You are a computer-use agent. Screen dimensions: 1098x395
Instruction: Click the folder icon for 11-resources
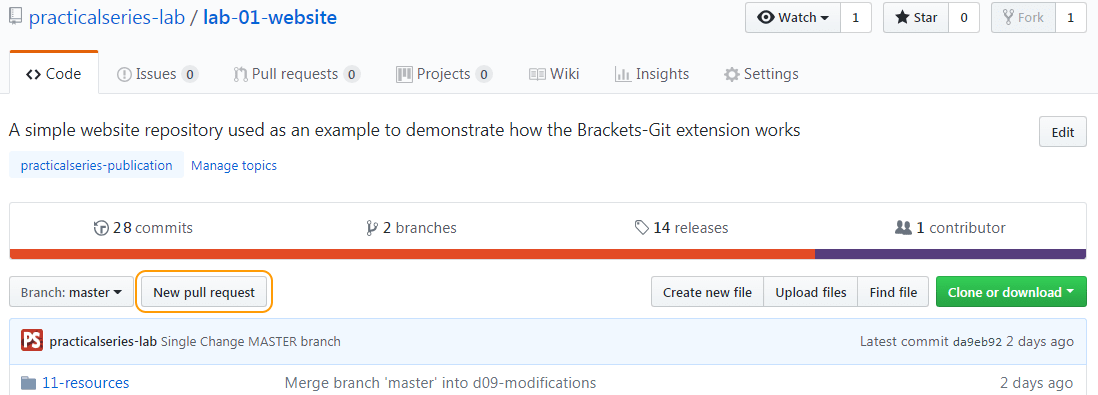(x=28, y=383)
